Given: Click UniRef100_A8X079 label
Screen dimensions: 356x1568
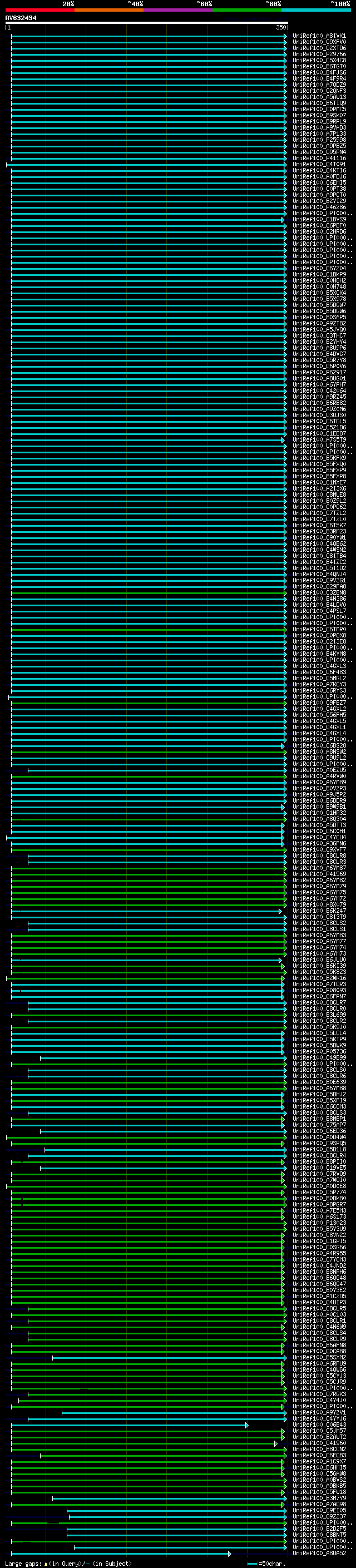Looking at the screenshot, I should [x=319, y=904].
